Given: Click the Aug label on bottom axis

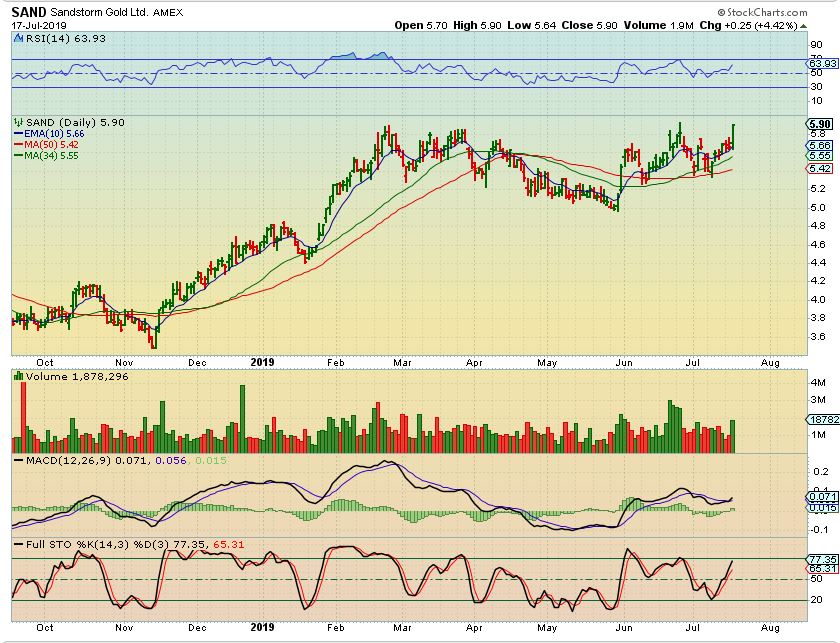Looking at the screenshot, I should pos(770,627).
